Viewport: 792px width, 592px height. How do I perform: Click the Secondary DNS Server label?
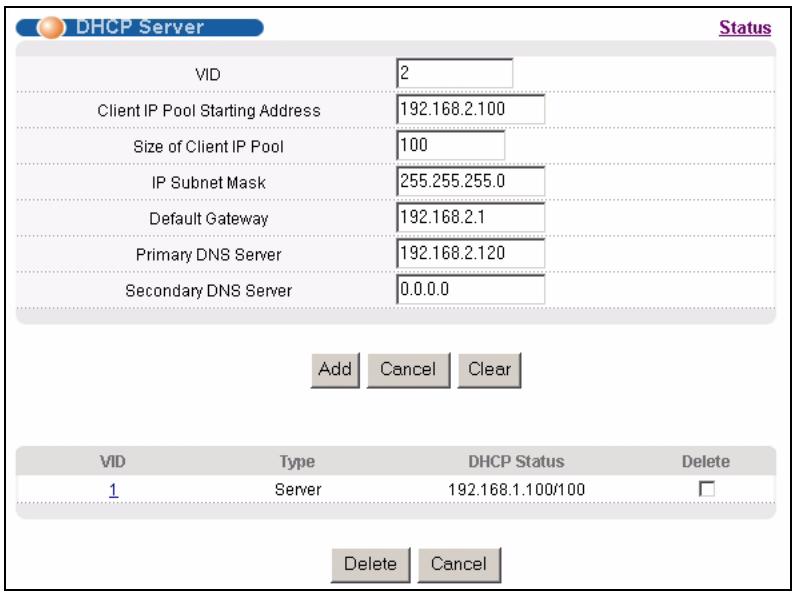click(x=209, y=290)
